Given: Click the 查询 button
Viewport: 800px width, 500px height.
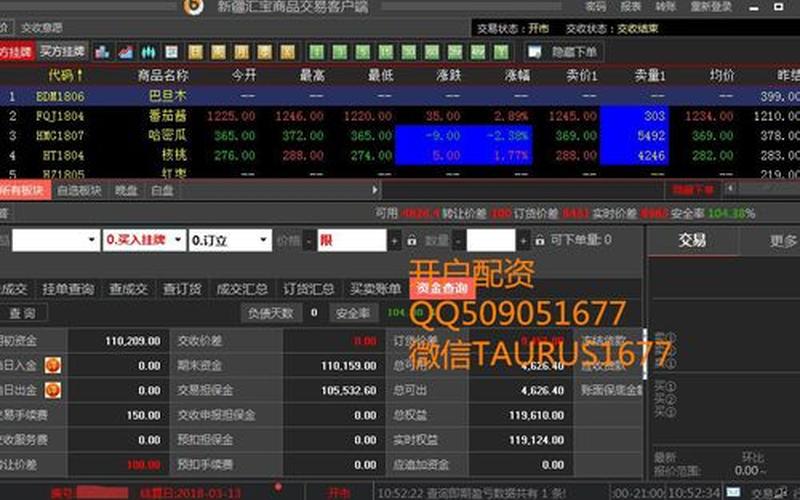Looking at the screenshot, I should pyautogui.click(x=23, y=313).
